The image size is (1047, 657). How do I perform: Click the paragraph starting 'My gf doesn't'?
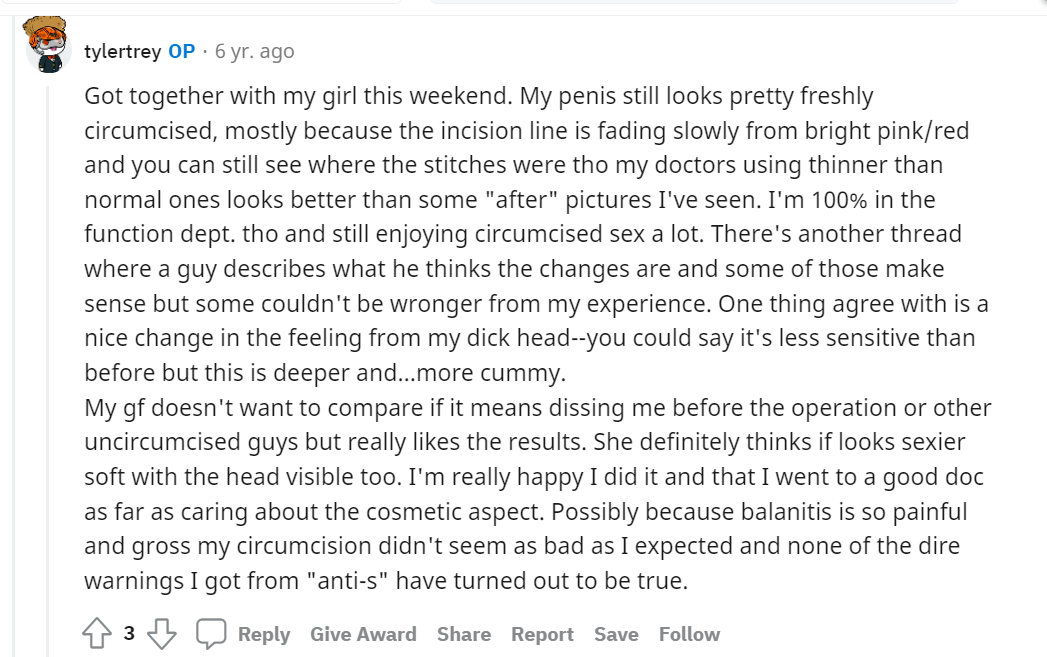tap(538, 494)
